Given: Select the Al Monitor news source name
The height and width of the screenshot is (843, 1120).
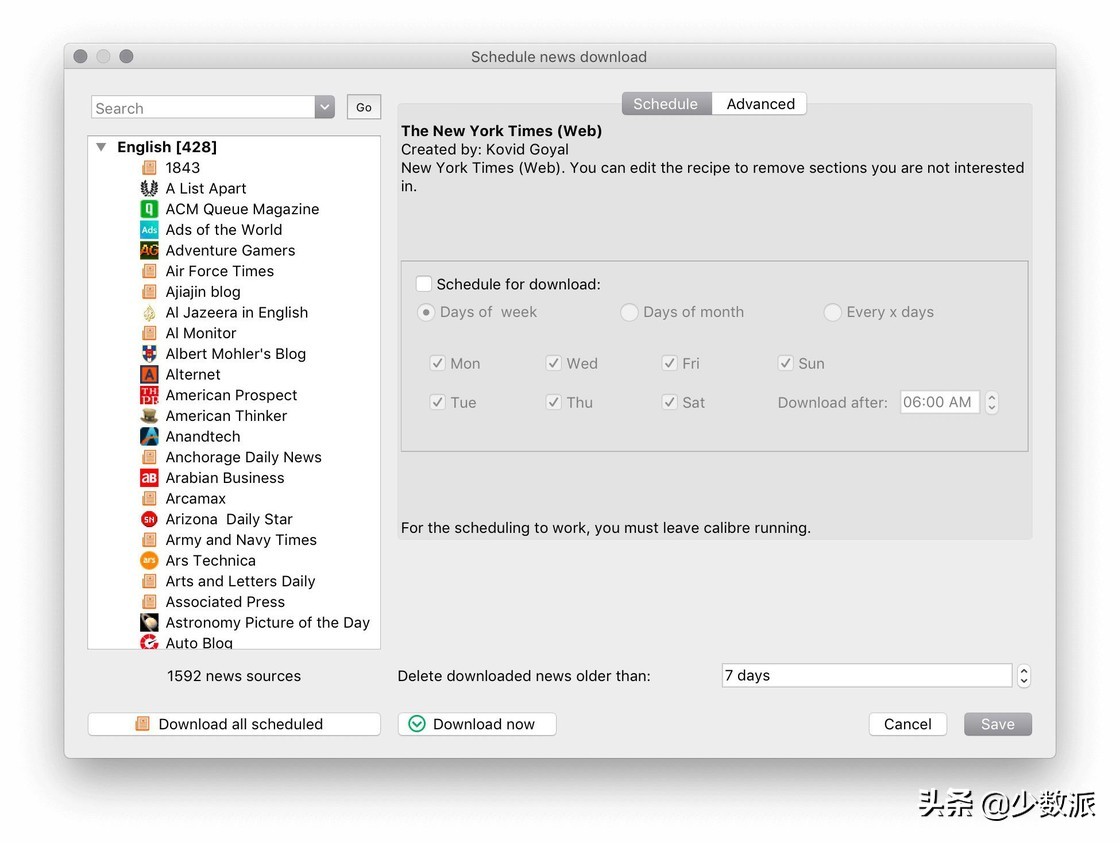Looking at the screenshot, I should click(x=201, y=334).
